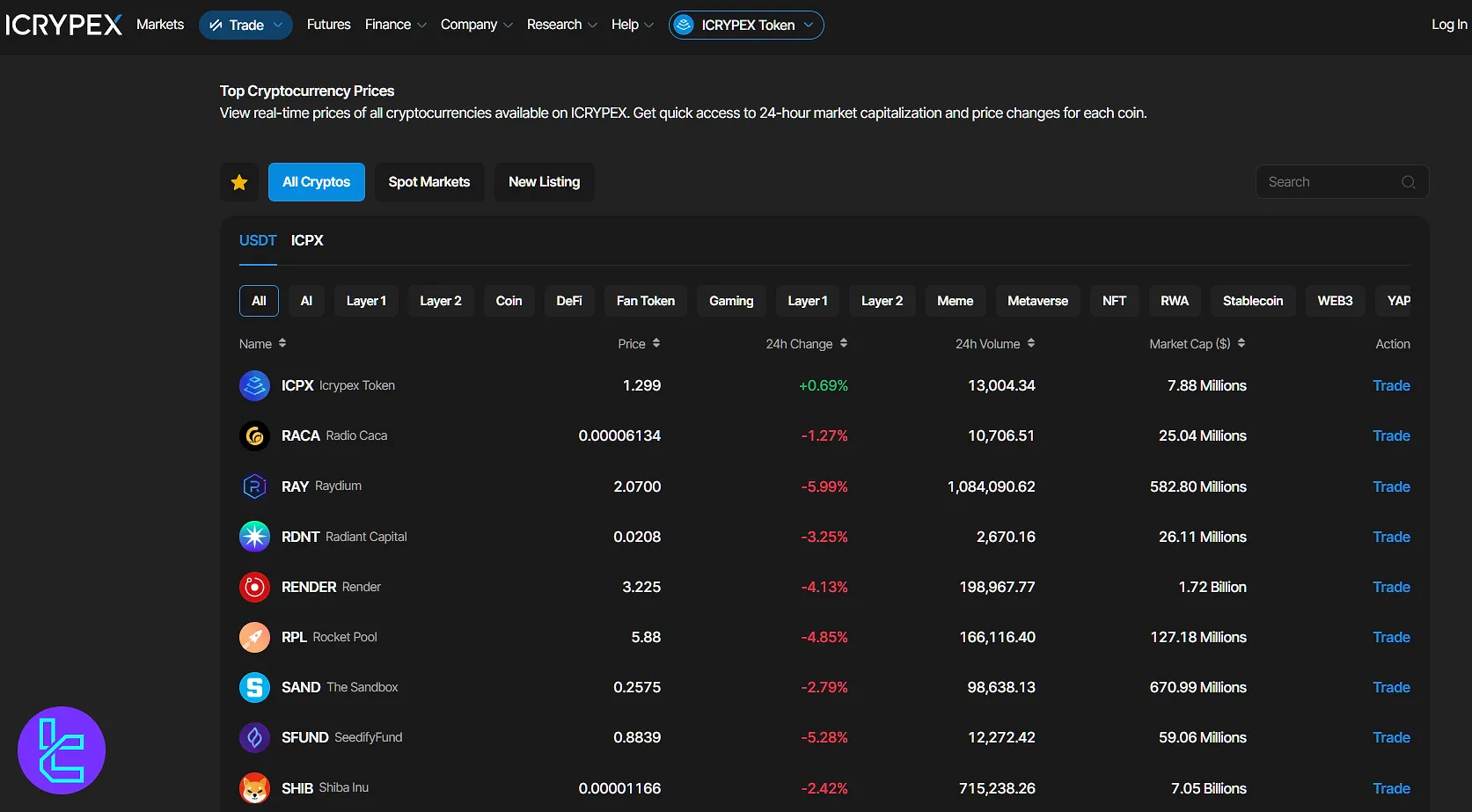Click the Render coin icon
Viewport: 1472px width, 812px height.
(x=254, y=587)
